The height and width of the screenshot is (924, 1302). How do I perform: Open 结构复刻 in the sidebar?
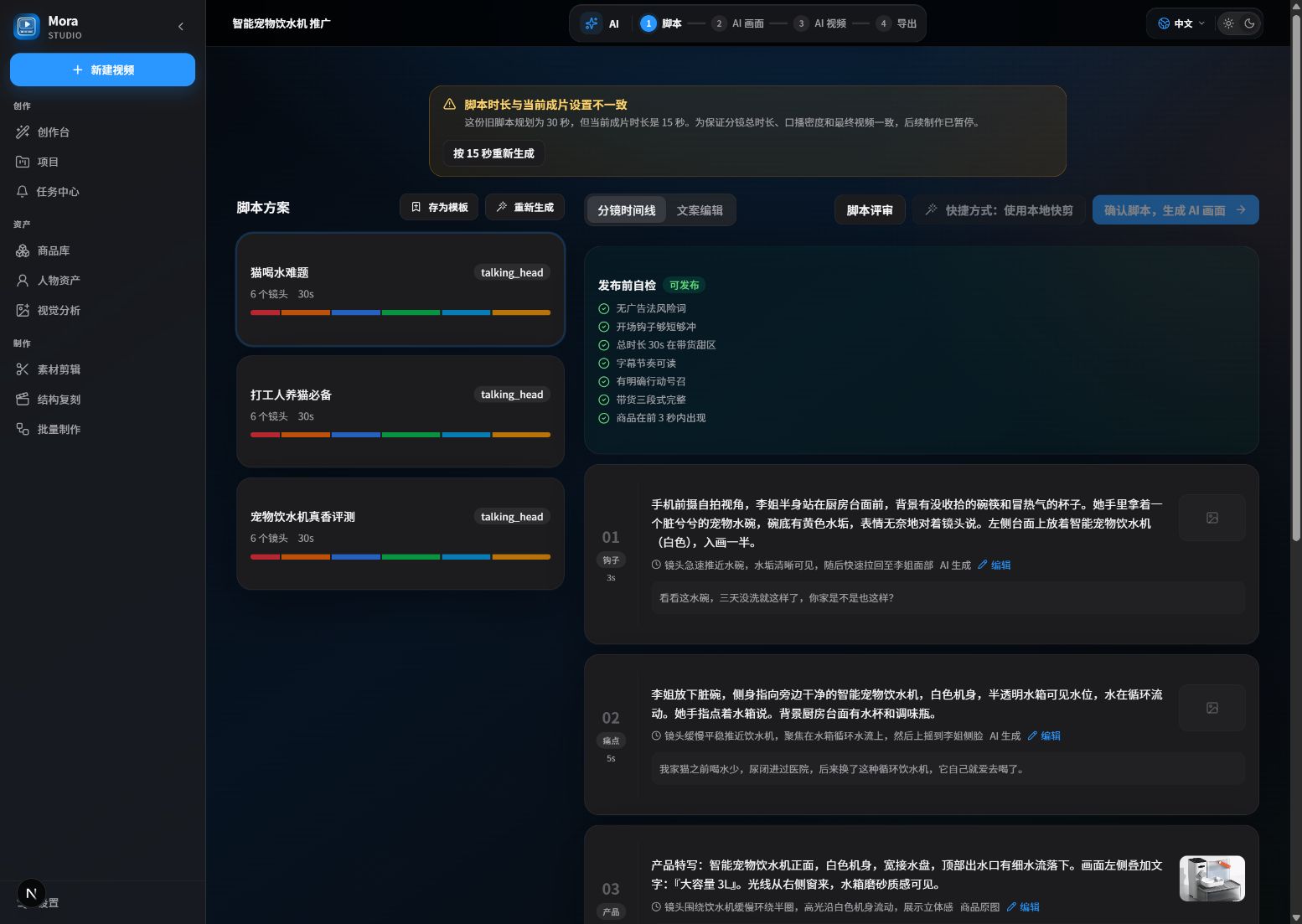point(102,400)
